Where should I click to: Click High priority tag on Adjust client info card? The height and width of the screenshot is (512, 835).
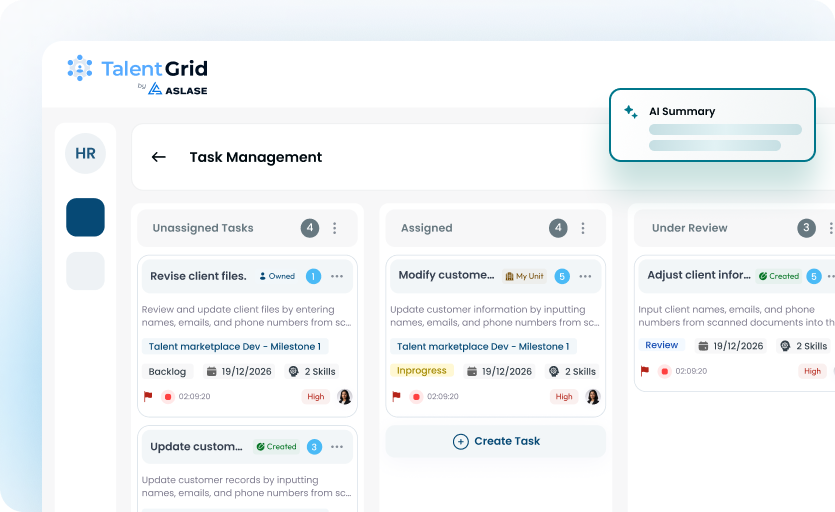(x=812, y=371)
